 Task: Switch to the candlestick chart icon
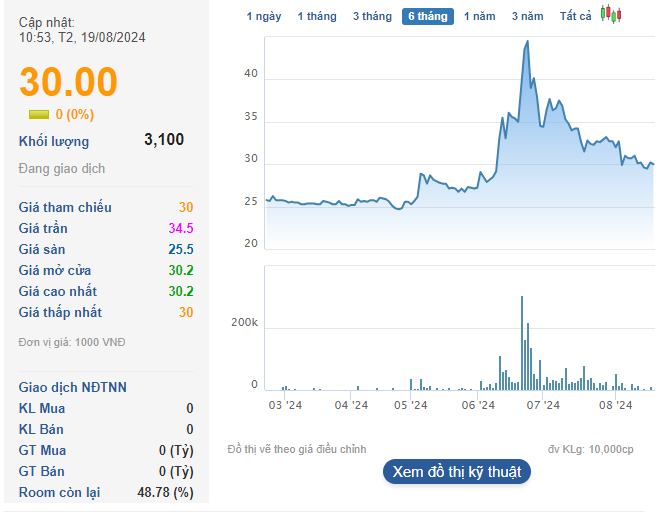click(611, 15)
